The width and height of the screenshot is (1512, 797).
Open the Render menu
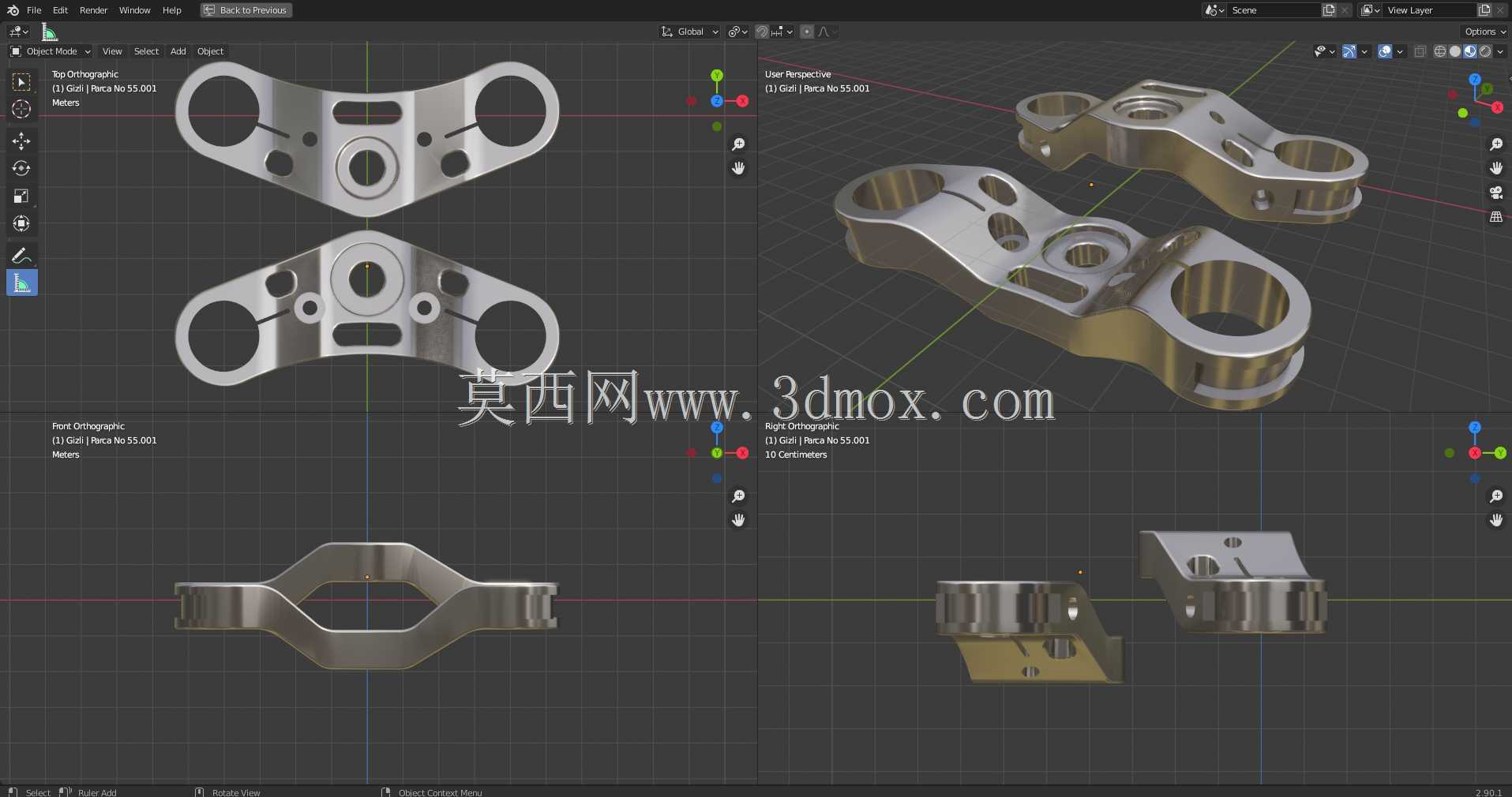tap(93, 10)
